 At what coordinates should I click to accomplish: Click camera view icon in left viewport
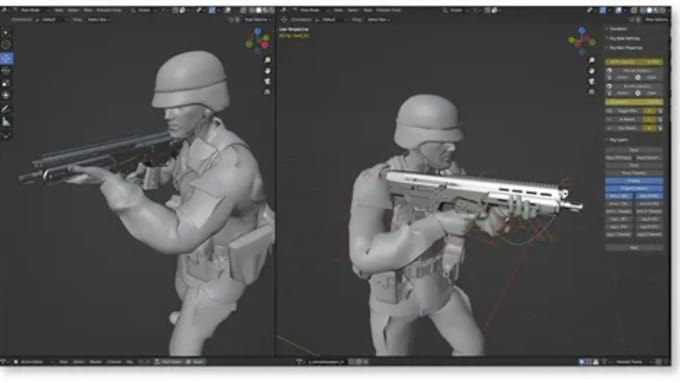coord(268,81)
